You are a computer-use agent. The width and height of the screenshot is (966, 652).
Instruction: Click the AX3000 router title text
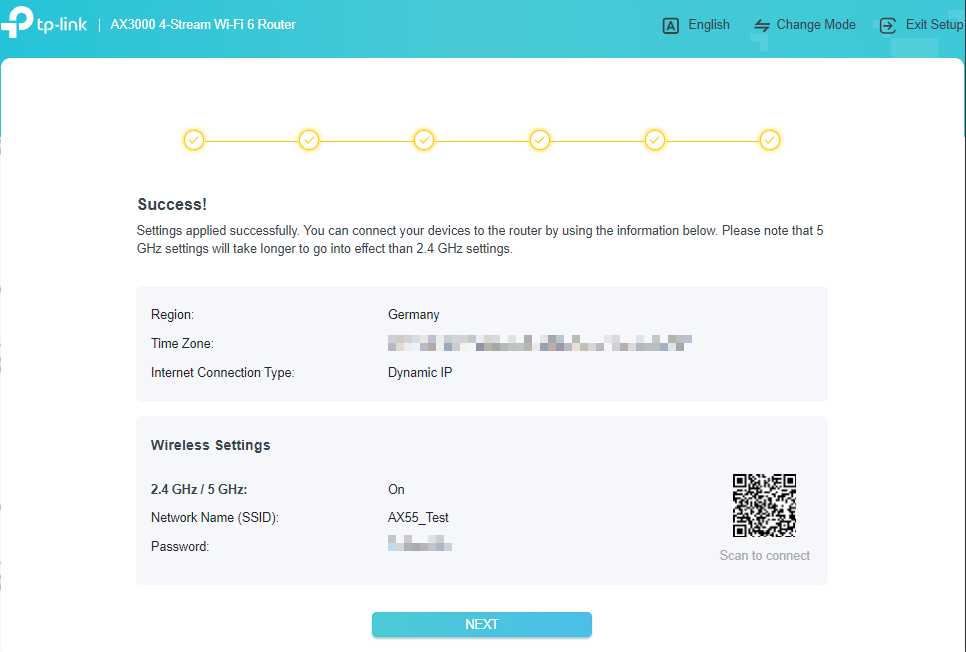[x=202, y=24]
